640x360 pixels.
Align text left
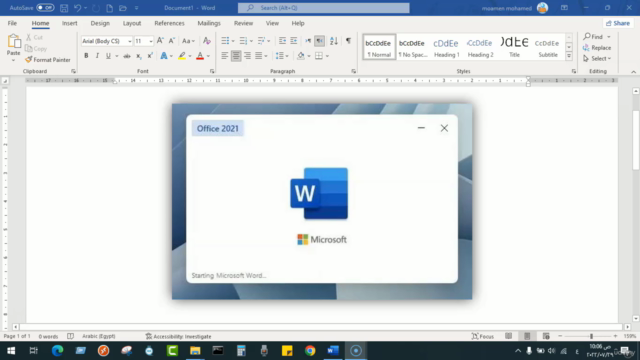point(224,56)
